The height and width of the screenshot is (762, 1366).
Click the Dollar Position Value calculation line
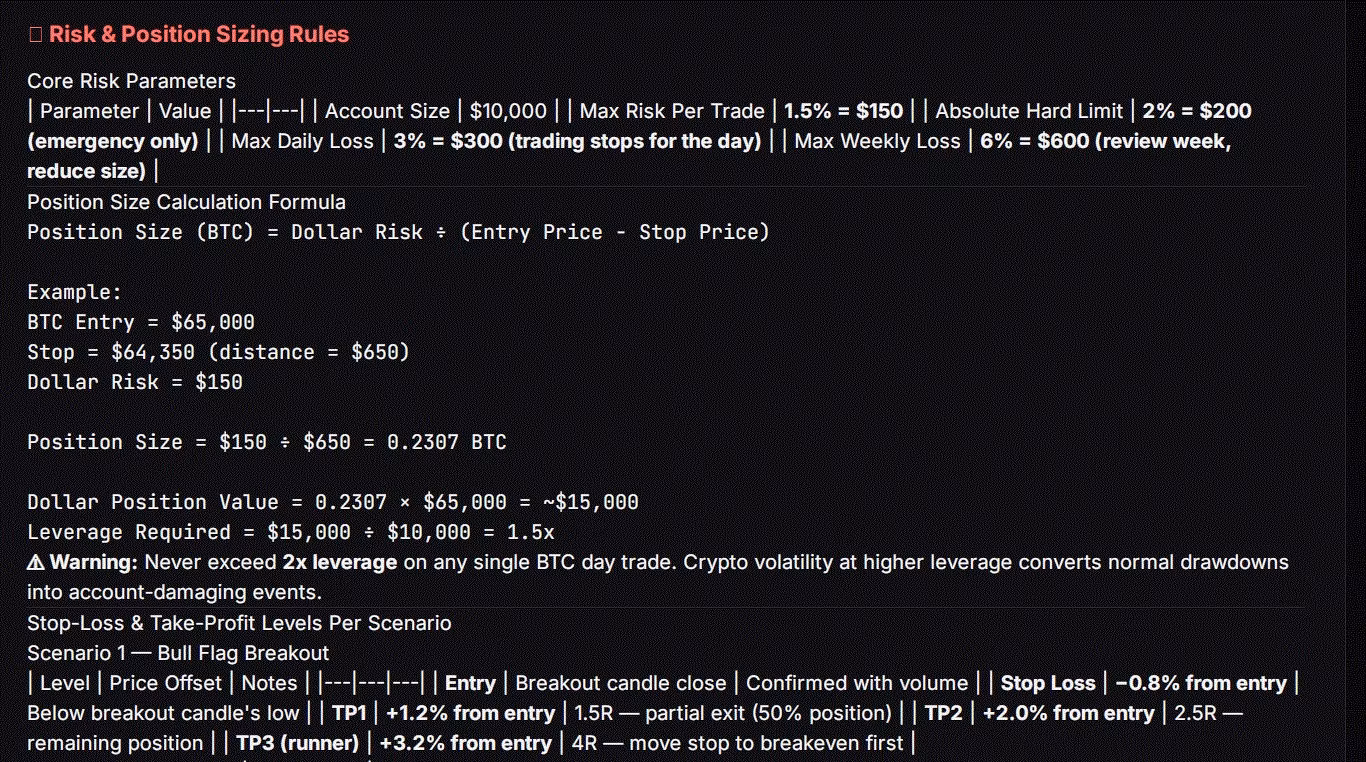pyautogui.click(x=333, y=502)
